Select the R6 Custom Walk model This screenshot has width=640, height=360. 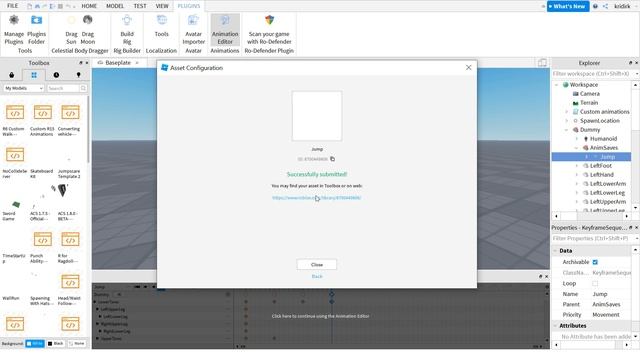[14, 120]
